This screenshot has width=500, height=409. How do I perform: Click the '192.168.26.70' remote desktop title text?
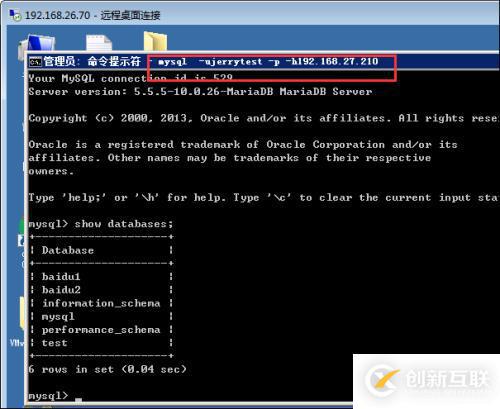[x=93, y=15]
